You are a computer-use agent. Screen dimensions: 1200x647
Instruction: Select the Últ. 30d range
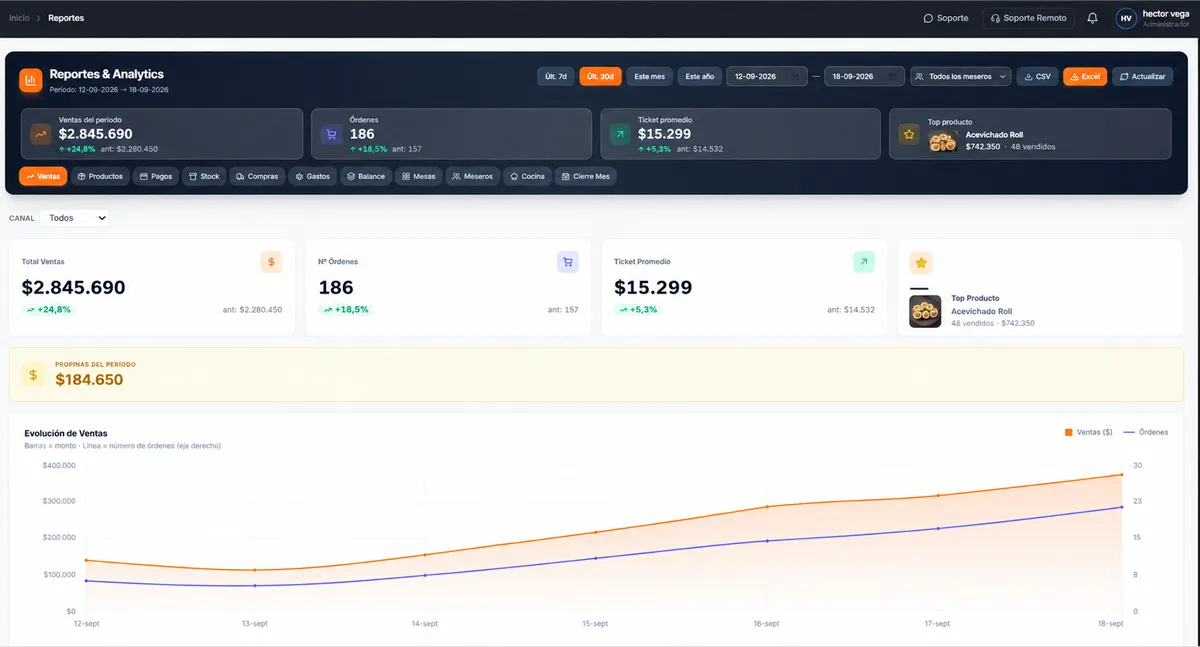point(600,77)
